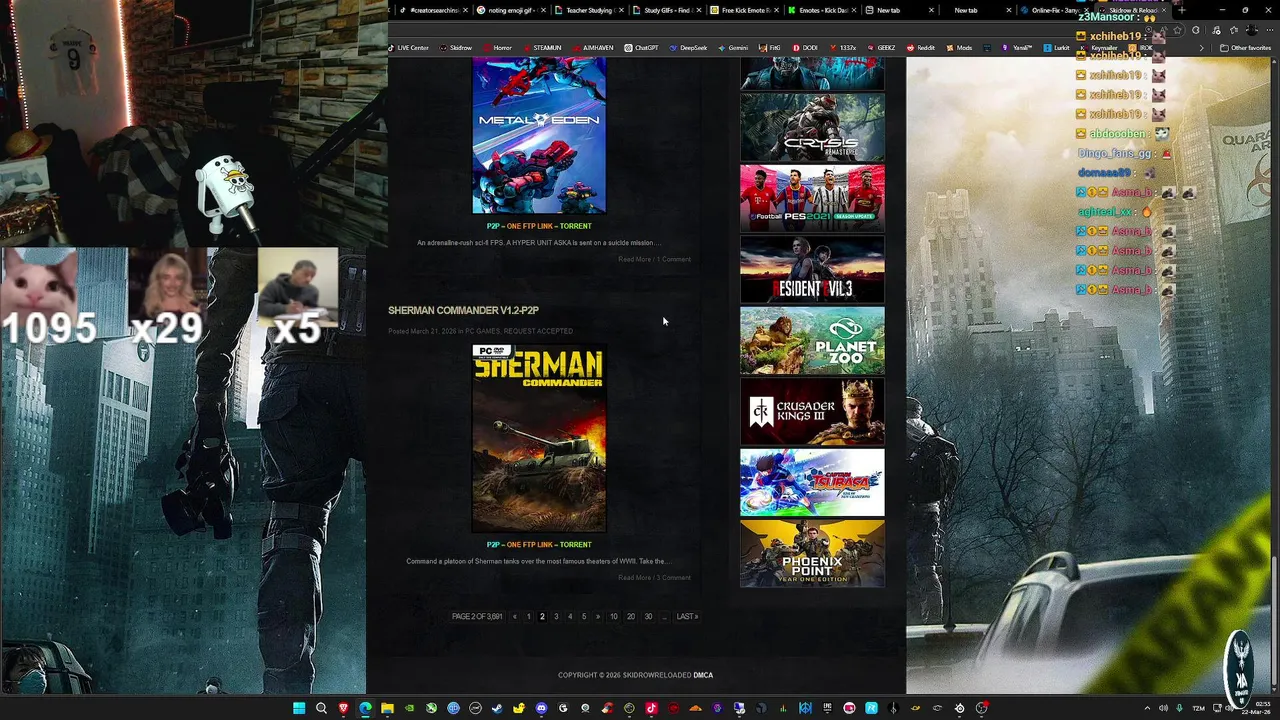Click the LAST » pagination link

pos(687,616)
